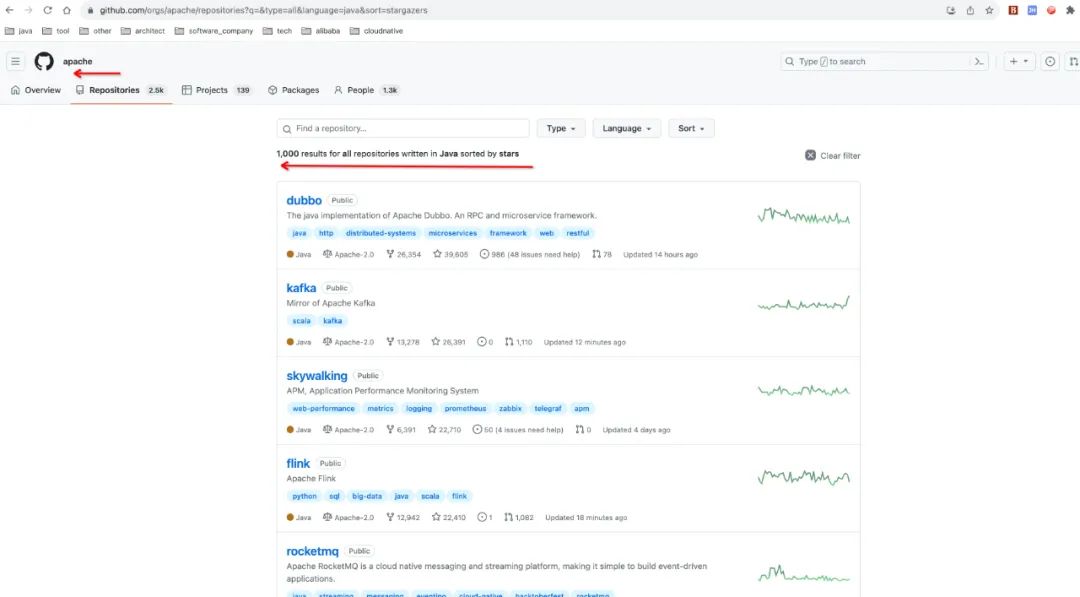Open the architect bookmarks folder
Image resolution: width=1080 pixels, height=597 pixels.
click(143, 31)
